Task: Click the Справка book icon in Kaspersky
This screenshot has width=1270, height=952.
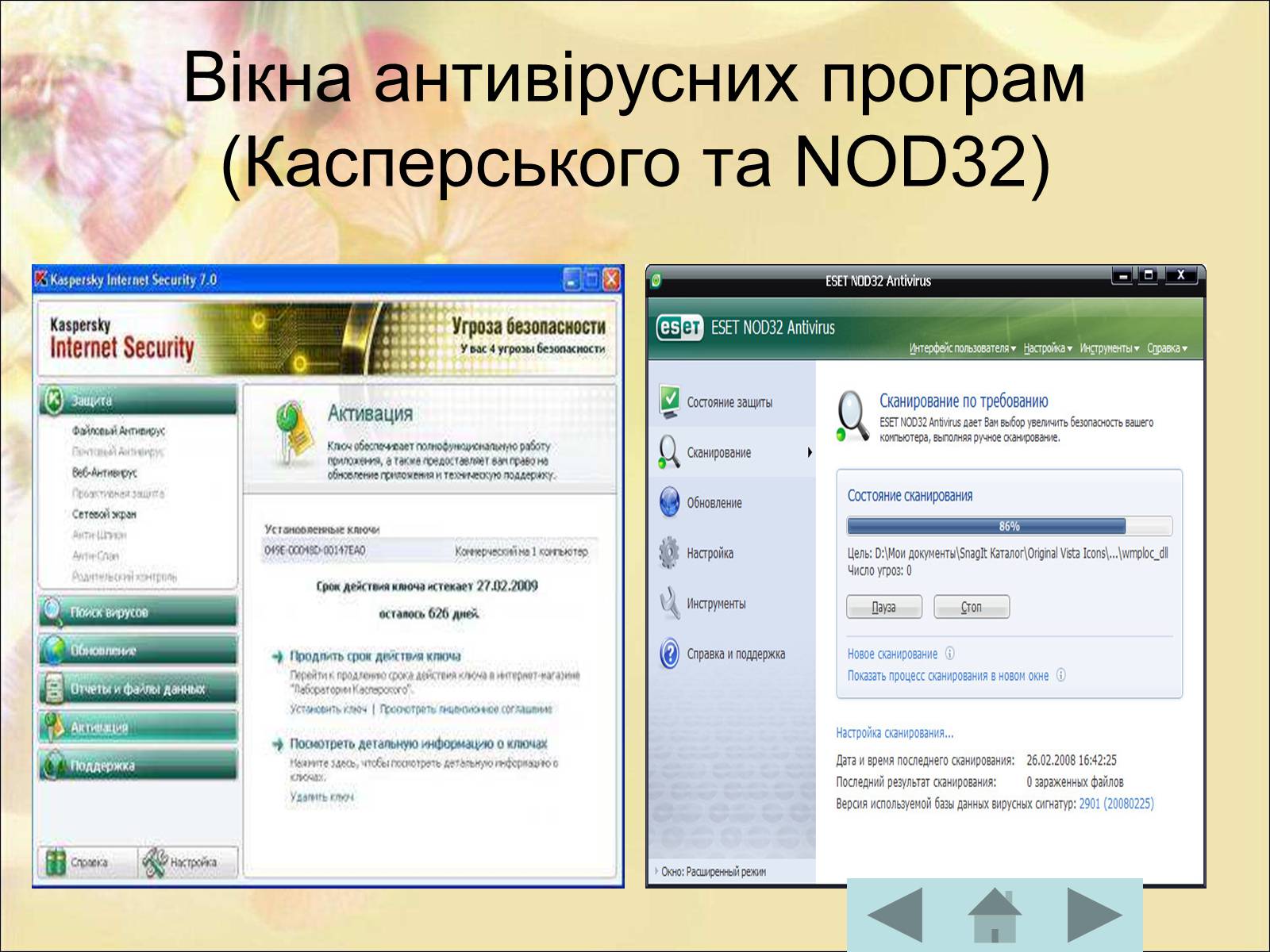Action: 56,862
